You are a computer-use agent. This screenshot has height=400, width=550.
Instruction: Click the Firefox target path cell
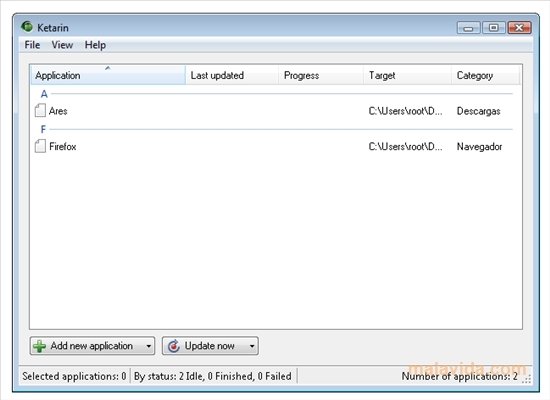(x=405, y=146)
